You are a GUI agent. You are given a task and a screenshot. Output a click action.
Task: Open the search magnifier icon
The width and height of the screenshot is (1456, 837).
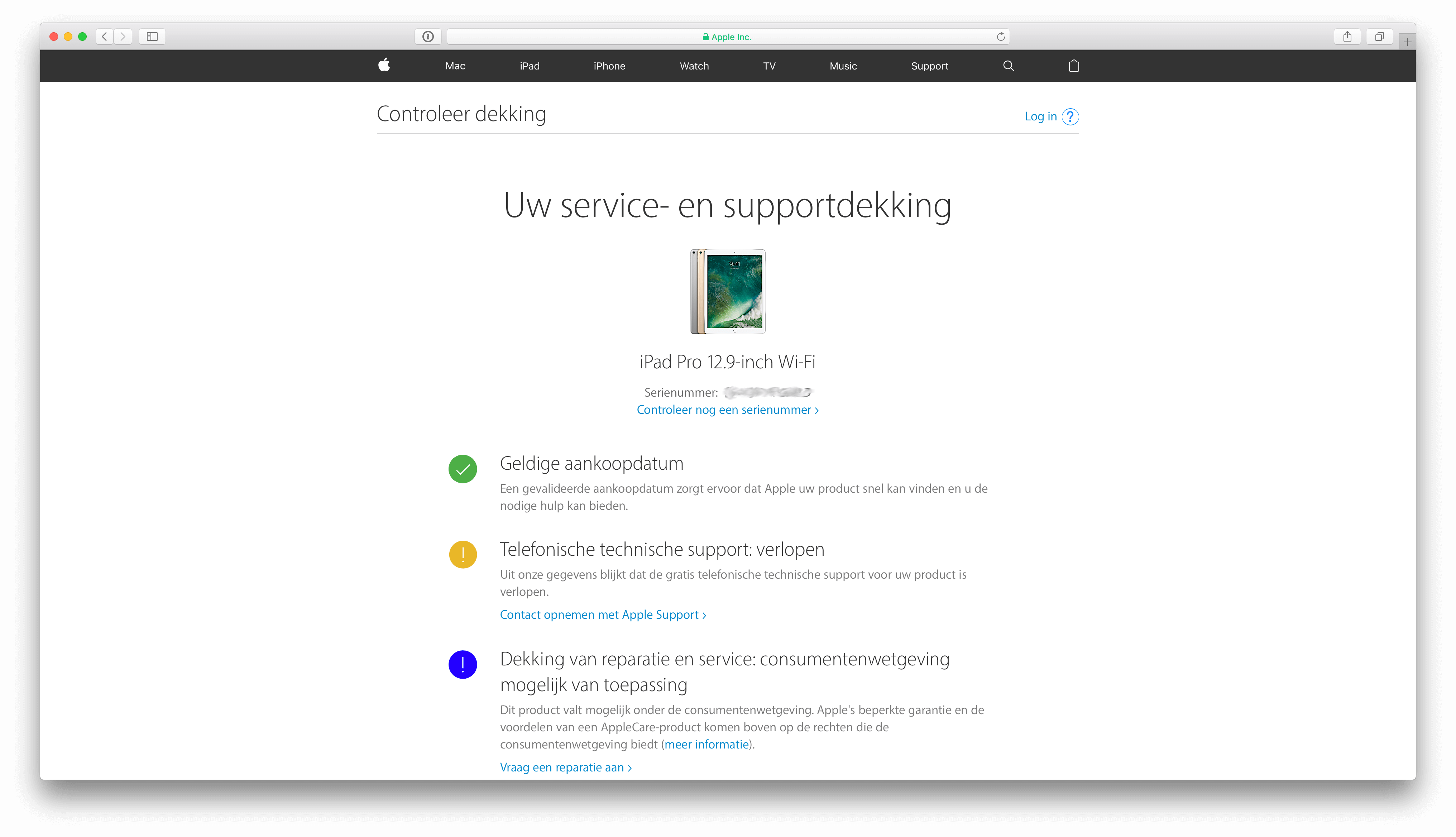[1008, 66]
